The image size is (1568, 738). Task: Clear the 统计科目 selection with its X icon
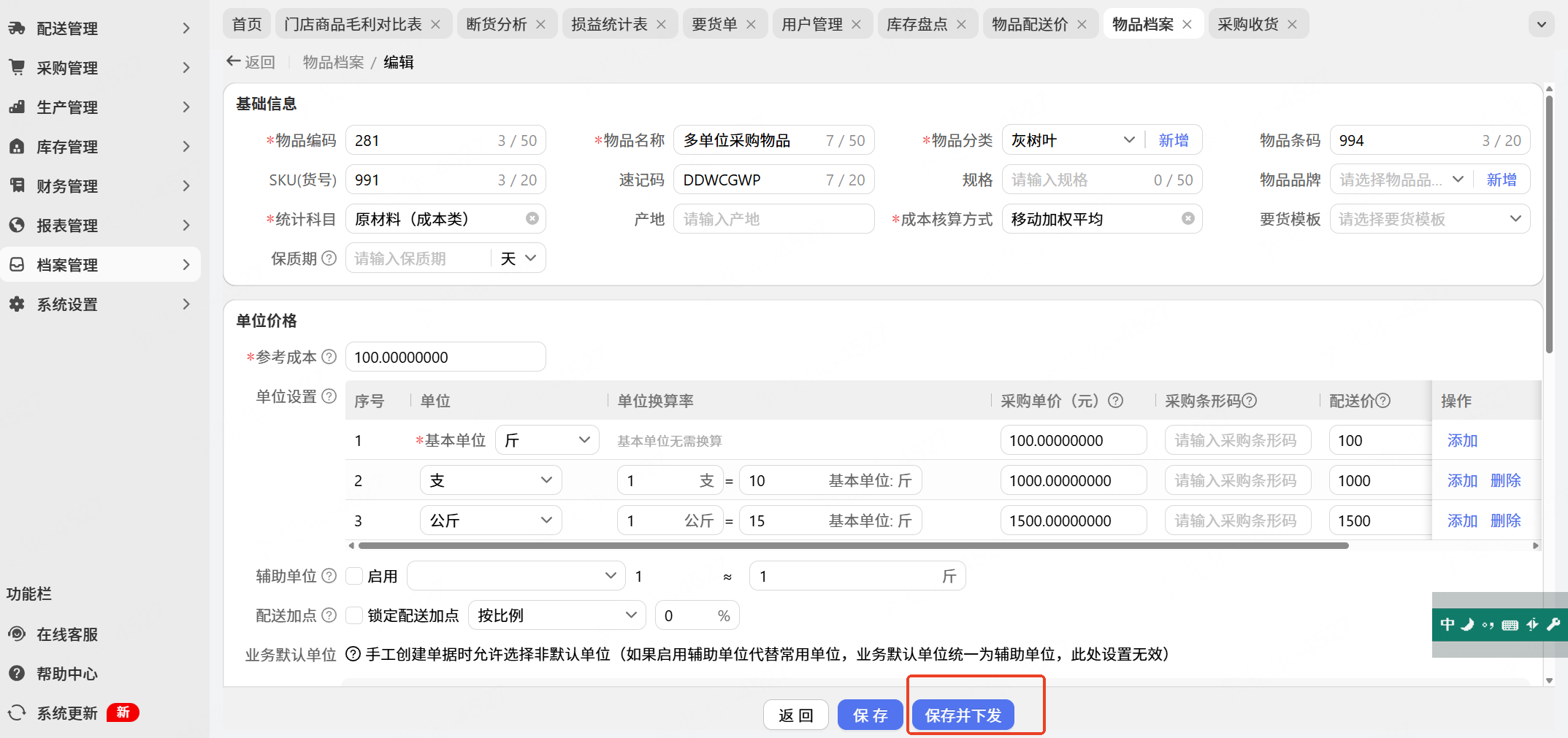coord(532,219)
